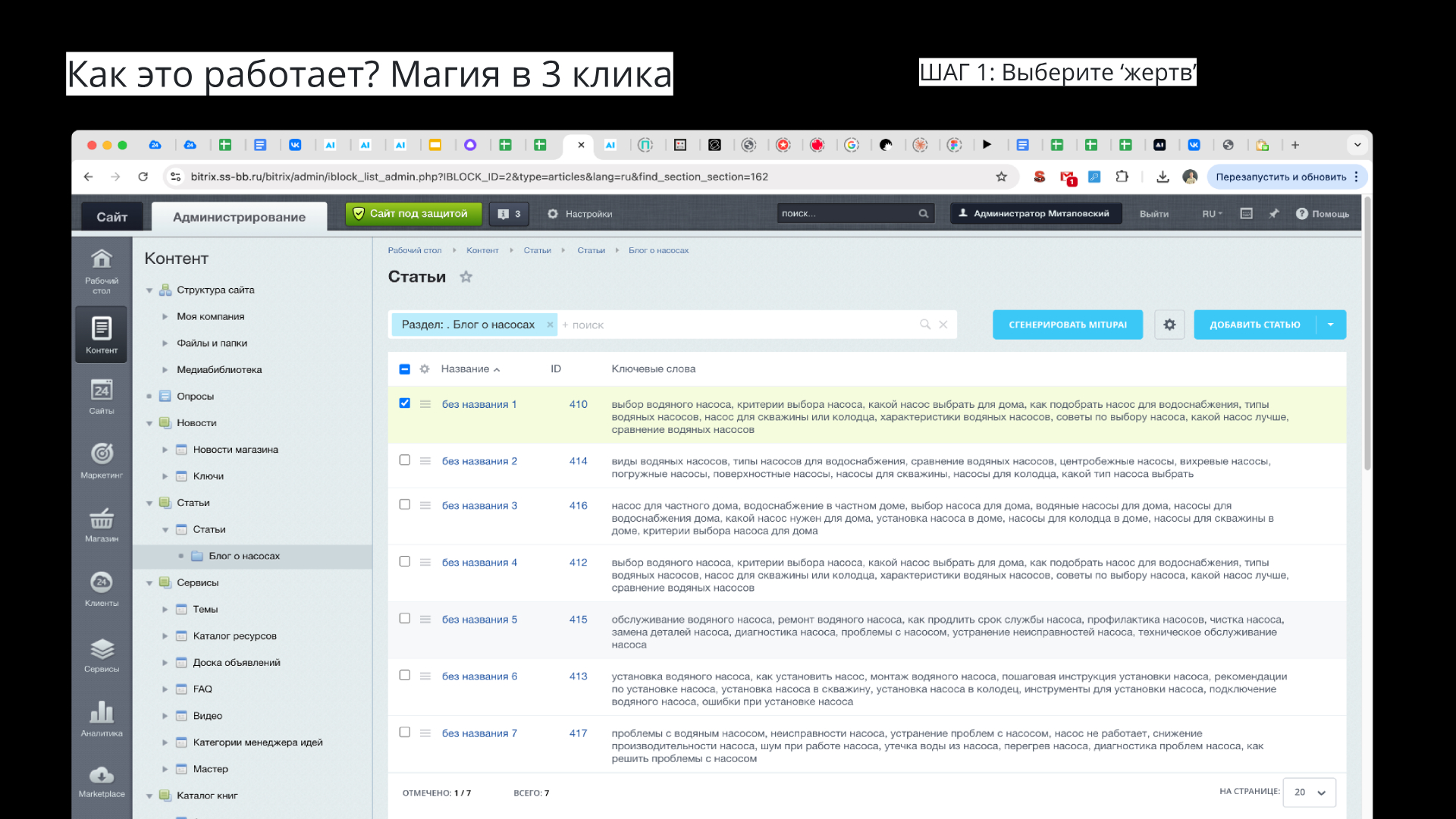Open notifications icon showing 3
The height and width of the screenshot is (819, 1456).
509,214
